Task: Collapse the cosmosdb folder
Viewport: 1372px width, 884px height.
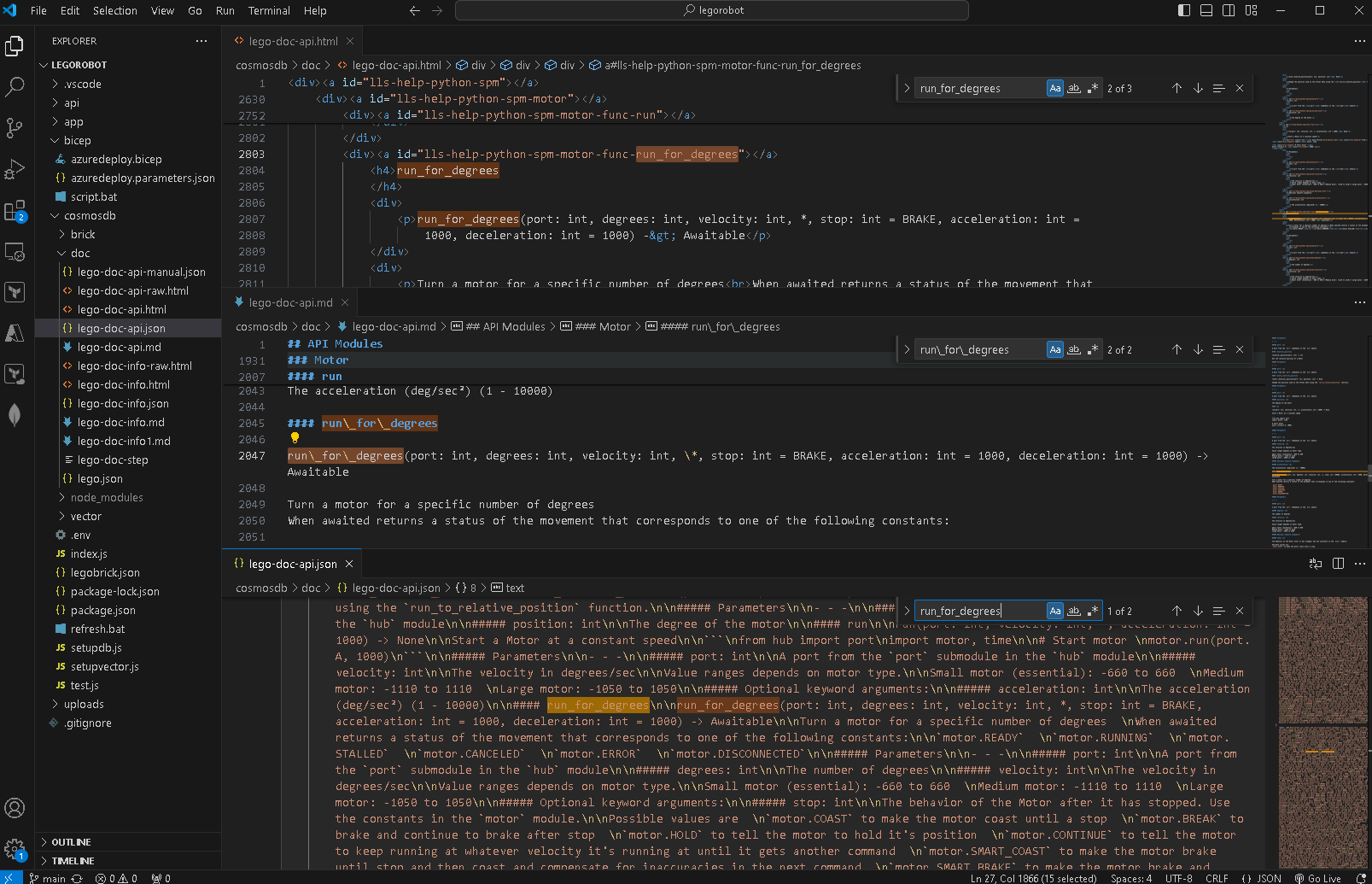Action: tap(128, 215)
